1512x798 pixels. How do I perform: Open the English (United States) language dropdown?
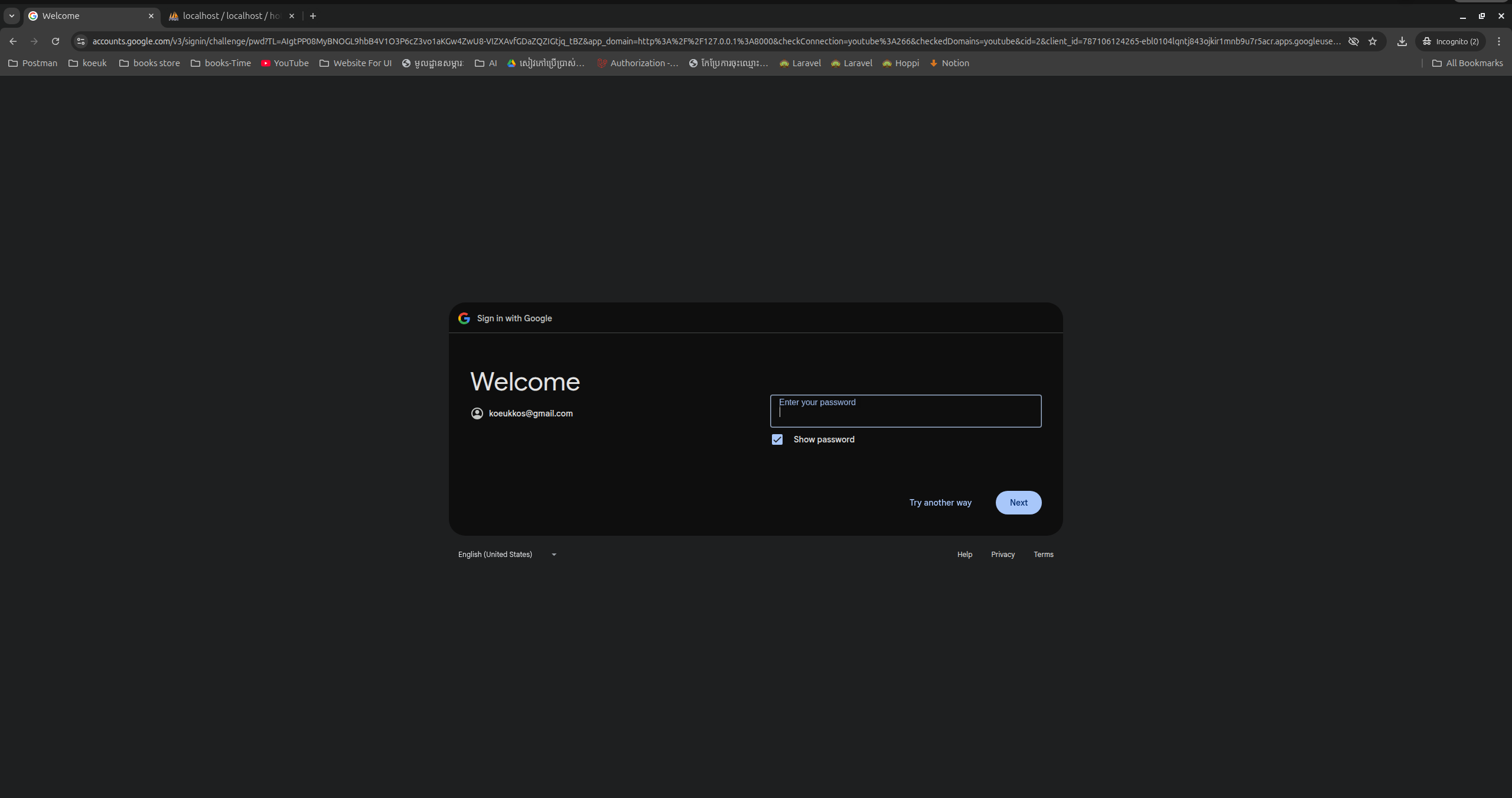pyautogui.click(x=507, y=555)
